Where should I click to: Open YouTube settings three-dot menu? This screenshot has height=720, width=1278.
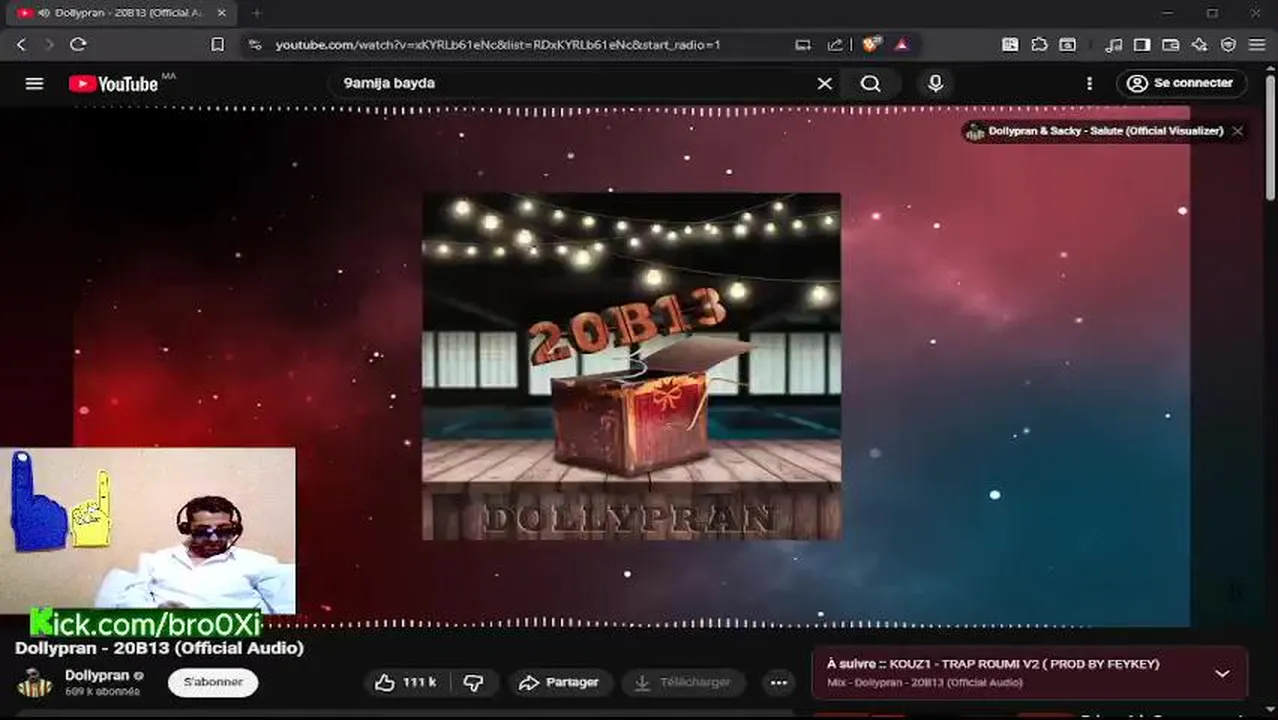(1089, 84)
